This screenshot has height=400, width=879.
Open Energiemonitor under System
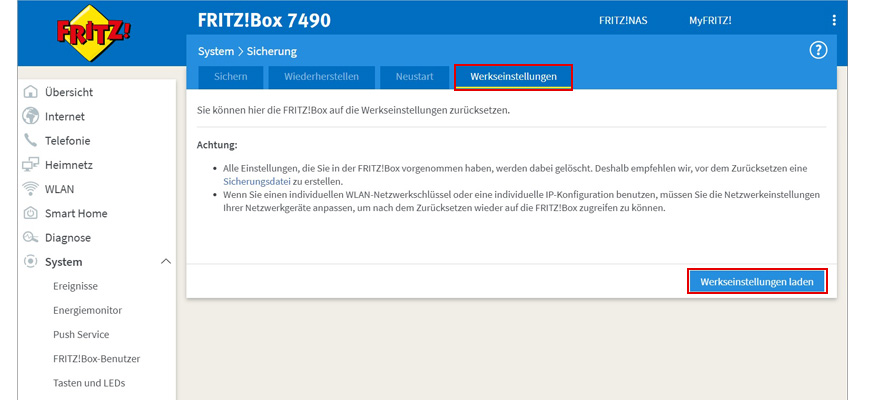87,310
